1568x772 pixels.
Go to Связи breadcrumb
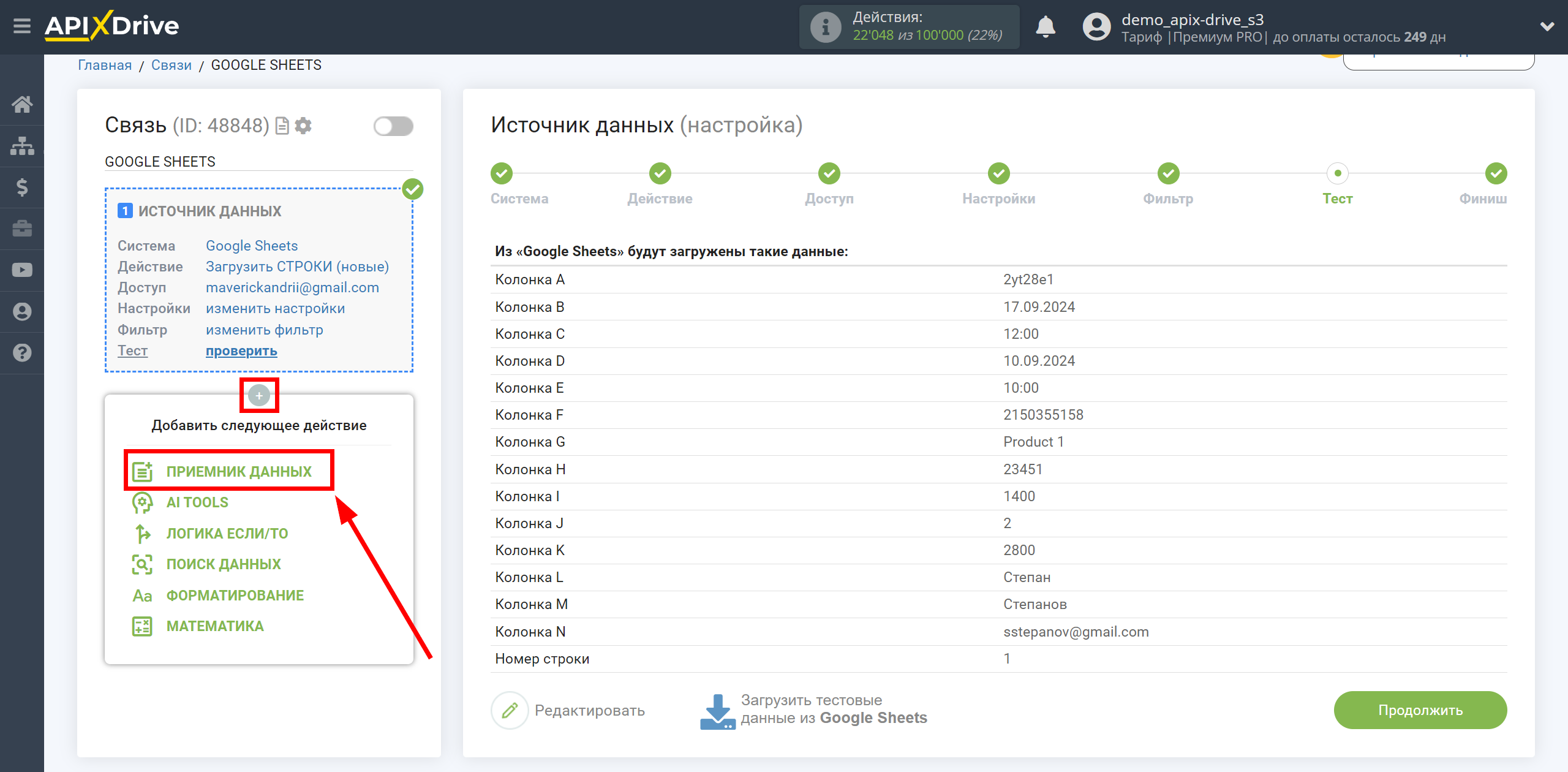(171, 65)
